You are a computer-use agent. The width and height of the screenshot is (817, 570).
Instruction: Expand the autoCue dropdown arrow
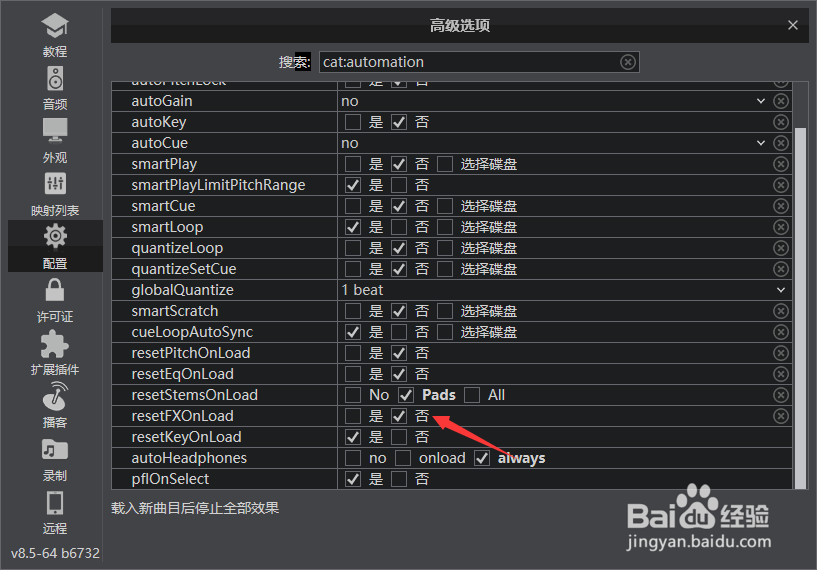click(761, 143)
